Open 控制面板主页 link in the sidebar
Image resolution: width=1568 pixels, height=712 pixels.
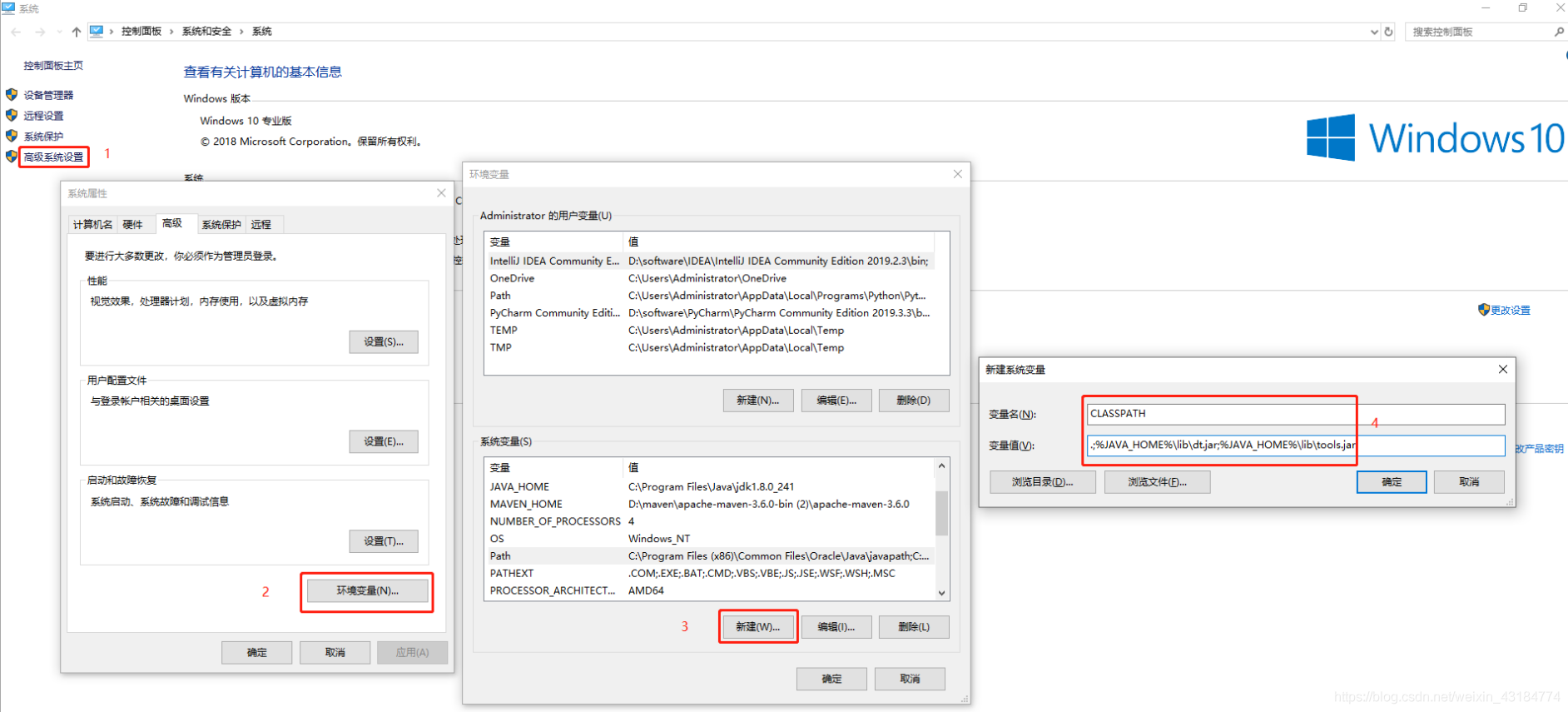coord(53,65)
